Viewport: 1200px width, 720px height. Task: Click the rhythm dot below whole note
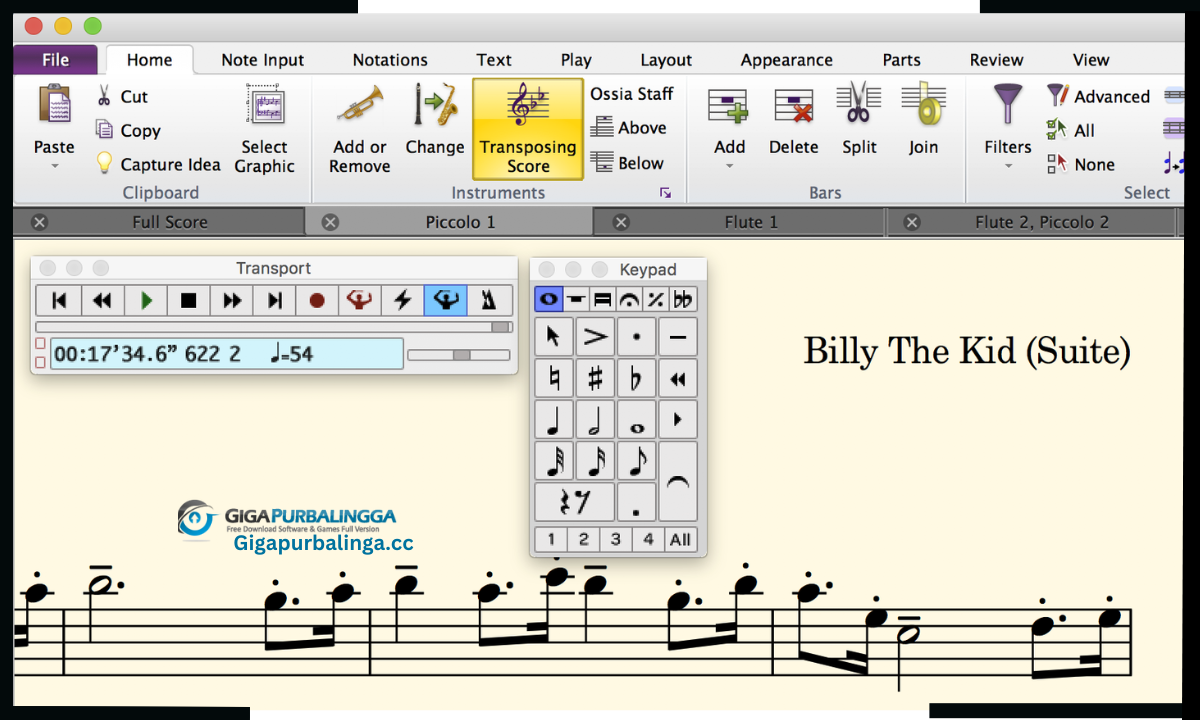(636, 502)
